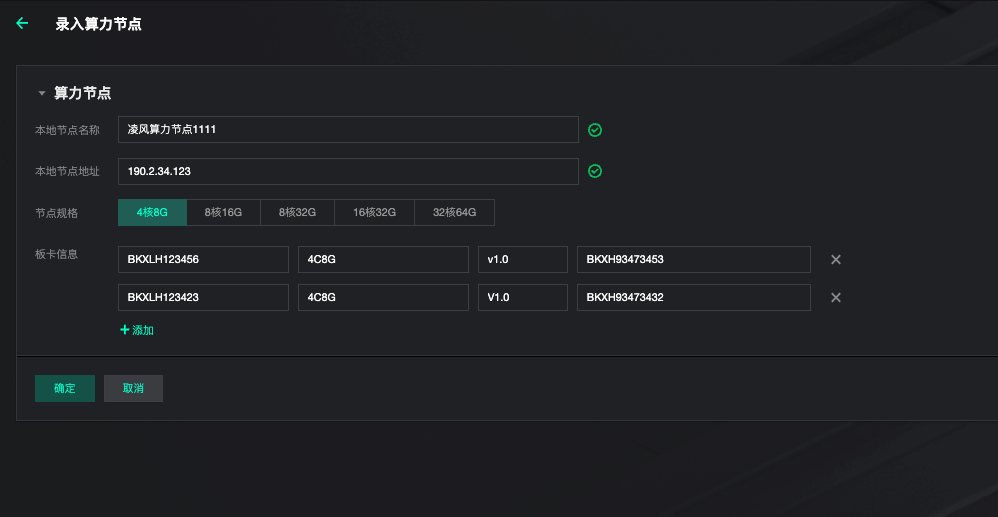Click green checkmark beside node address field
This screenshot has height=517, width=998.
point(595,171)
